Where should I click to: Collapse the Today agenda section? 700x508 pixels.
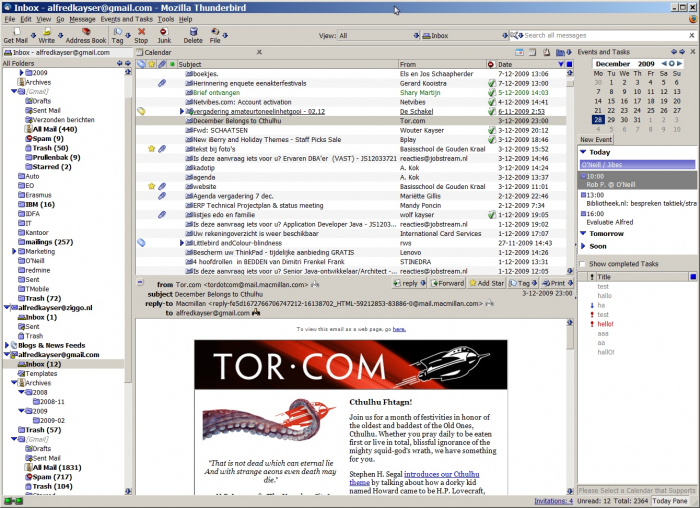point(583,152)
